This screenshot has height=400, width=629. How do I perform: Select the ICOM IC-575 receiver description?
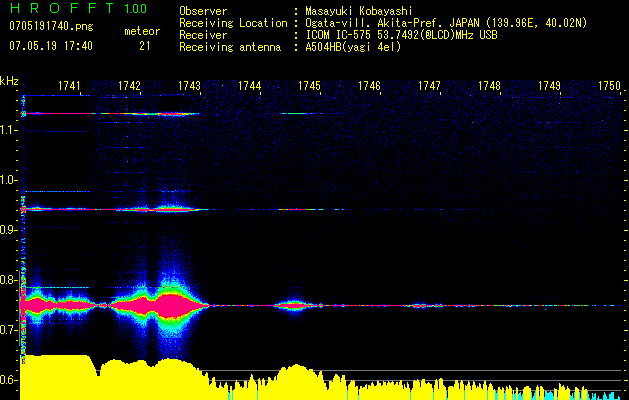[x=402, y=35]
